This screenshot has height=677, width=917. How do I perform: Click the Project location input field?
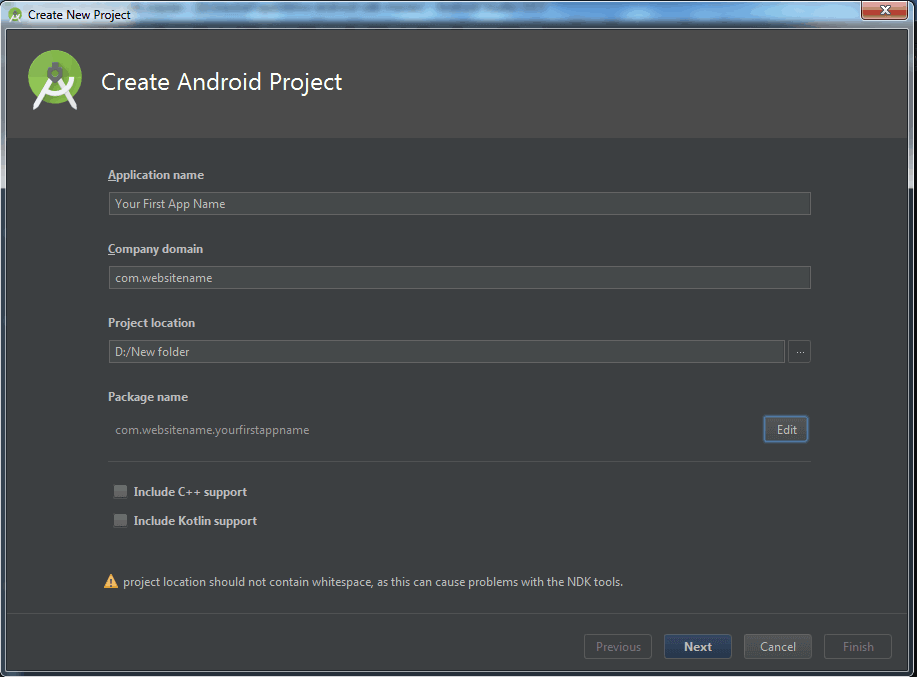pos(447,351)
